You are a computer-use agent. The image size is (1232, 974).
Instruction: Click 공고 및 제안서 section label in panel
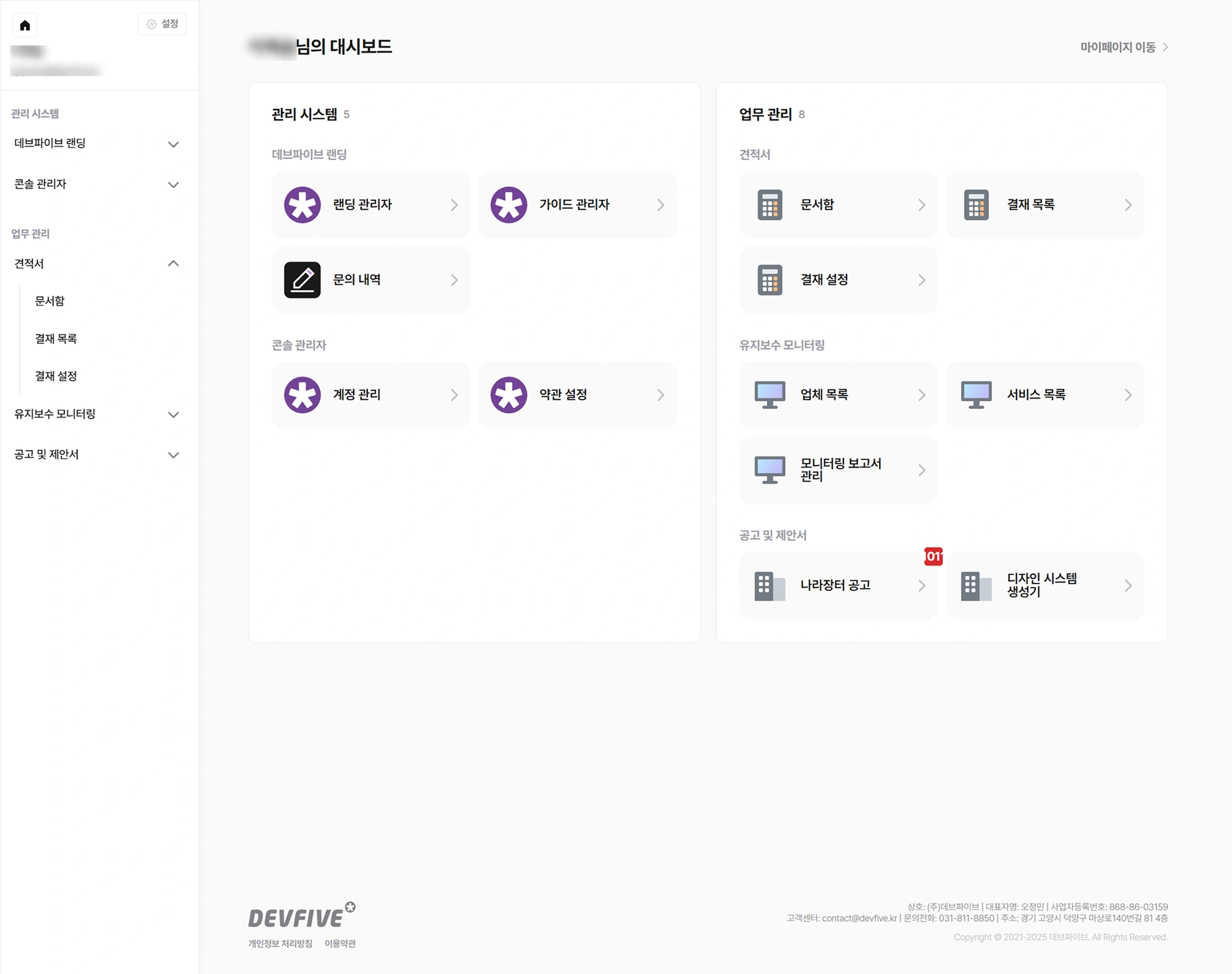coord(773,536)
